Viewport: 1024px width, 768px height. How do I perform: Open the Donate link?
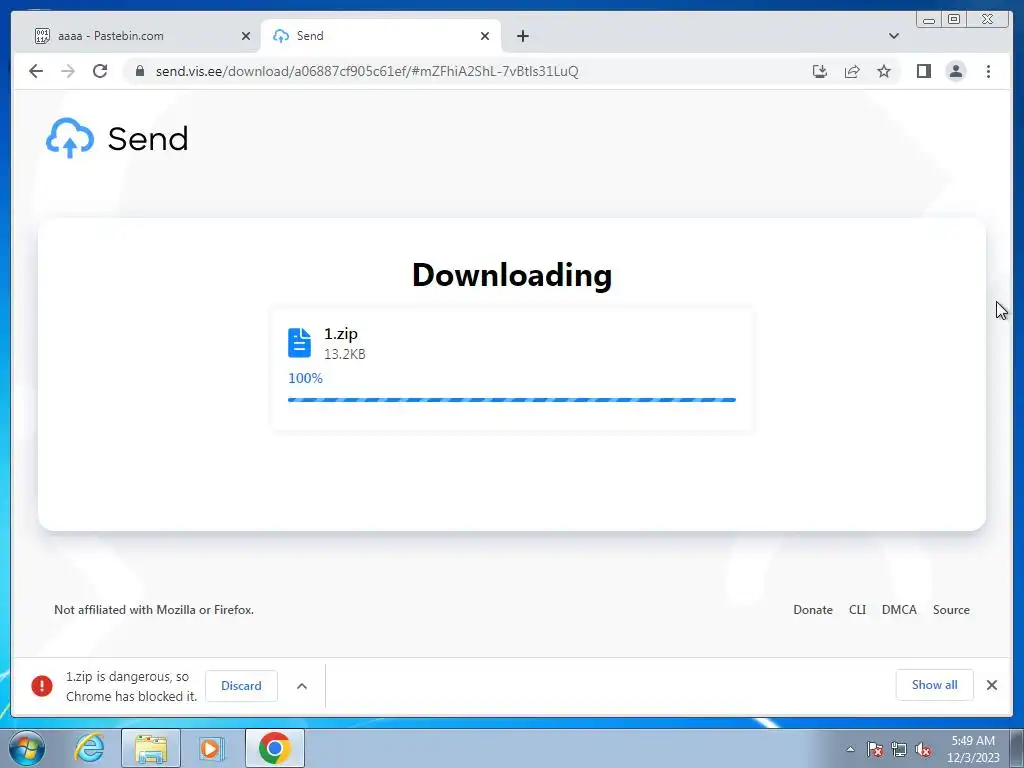[x=813, y=609]
